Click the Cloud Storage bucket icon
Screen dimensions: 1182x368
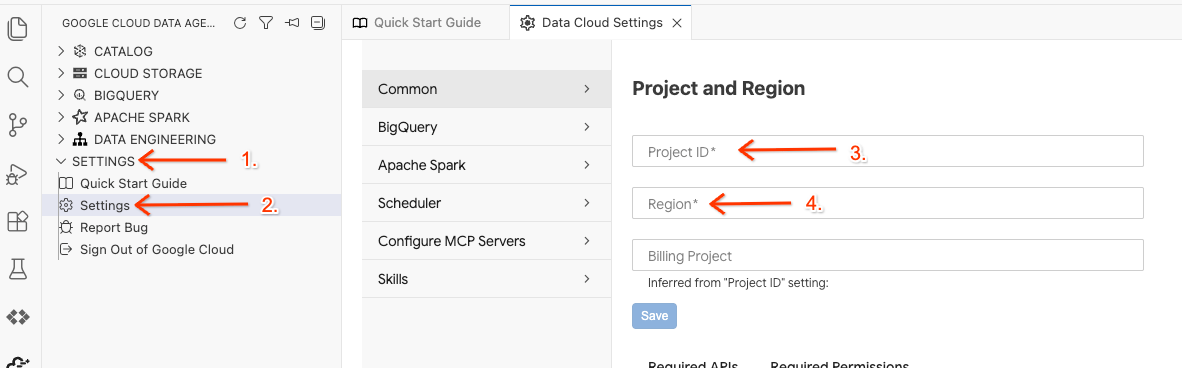pyautogui.click(x=80, y=73)
